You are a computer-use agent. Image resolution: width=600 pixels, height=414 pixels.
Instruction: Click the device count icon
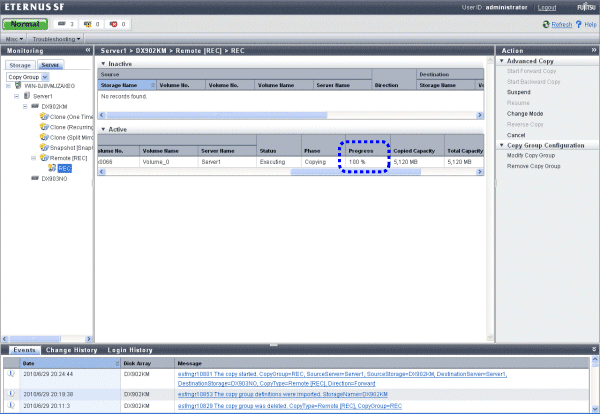[62, 24]
